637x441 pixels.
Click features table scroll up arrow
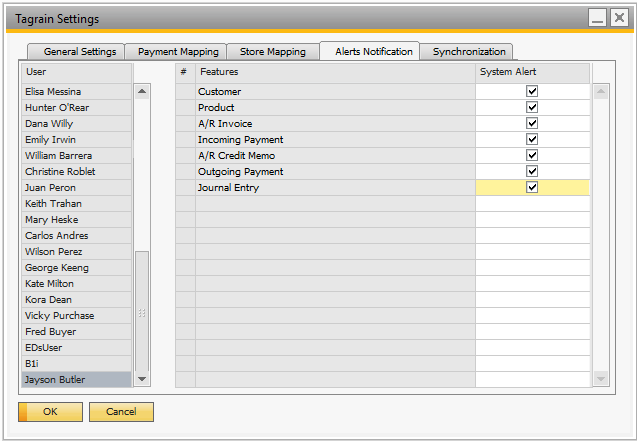coord(601,92)
